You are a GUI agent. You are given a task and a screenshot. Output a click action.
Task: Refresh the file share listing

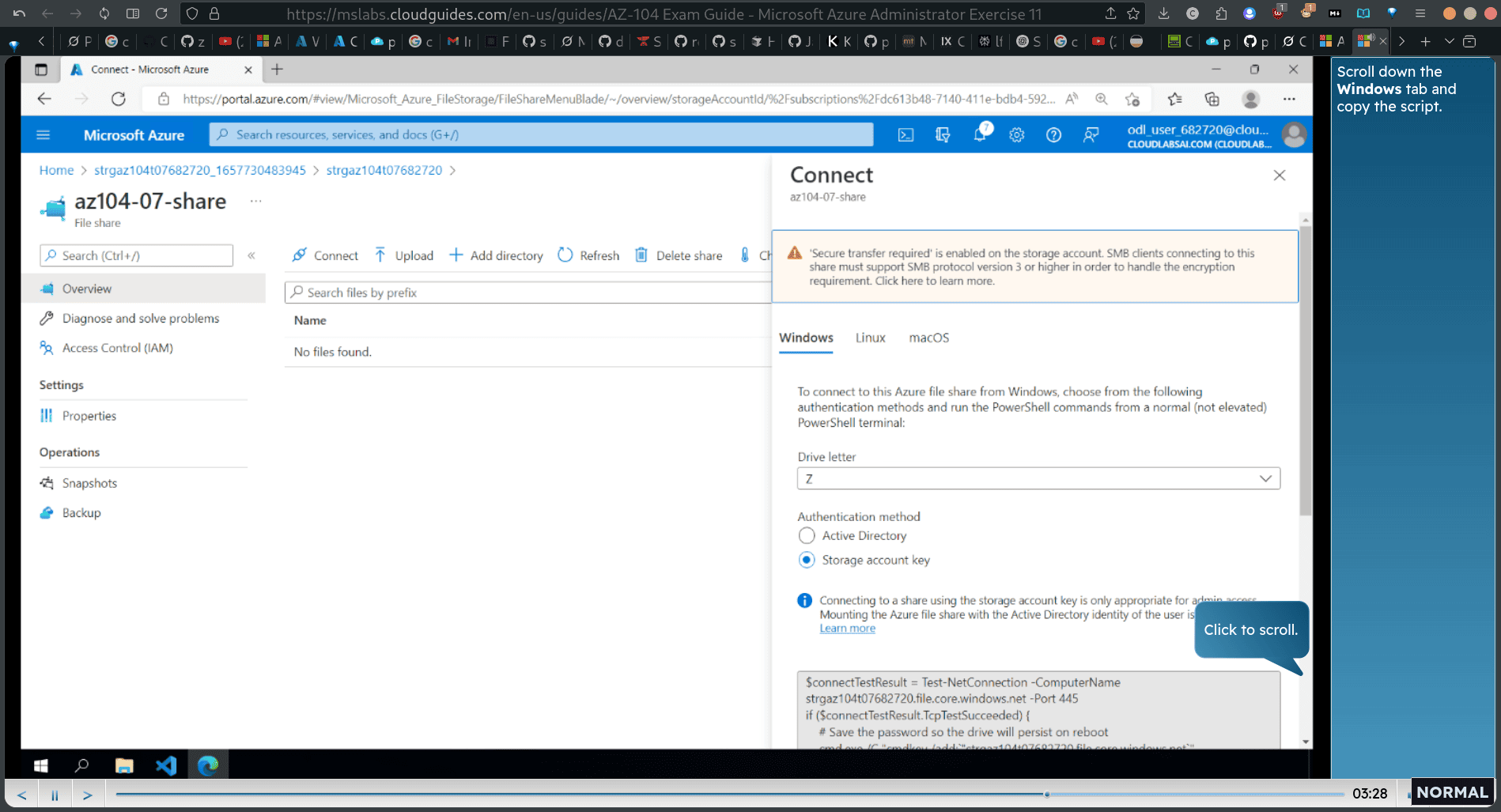click(x=588, y=255)
